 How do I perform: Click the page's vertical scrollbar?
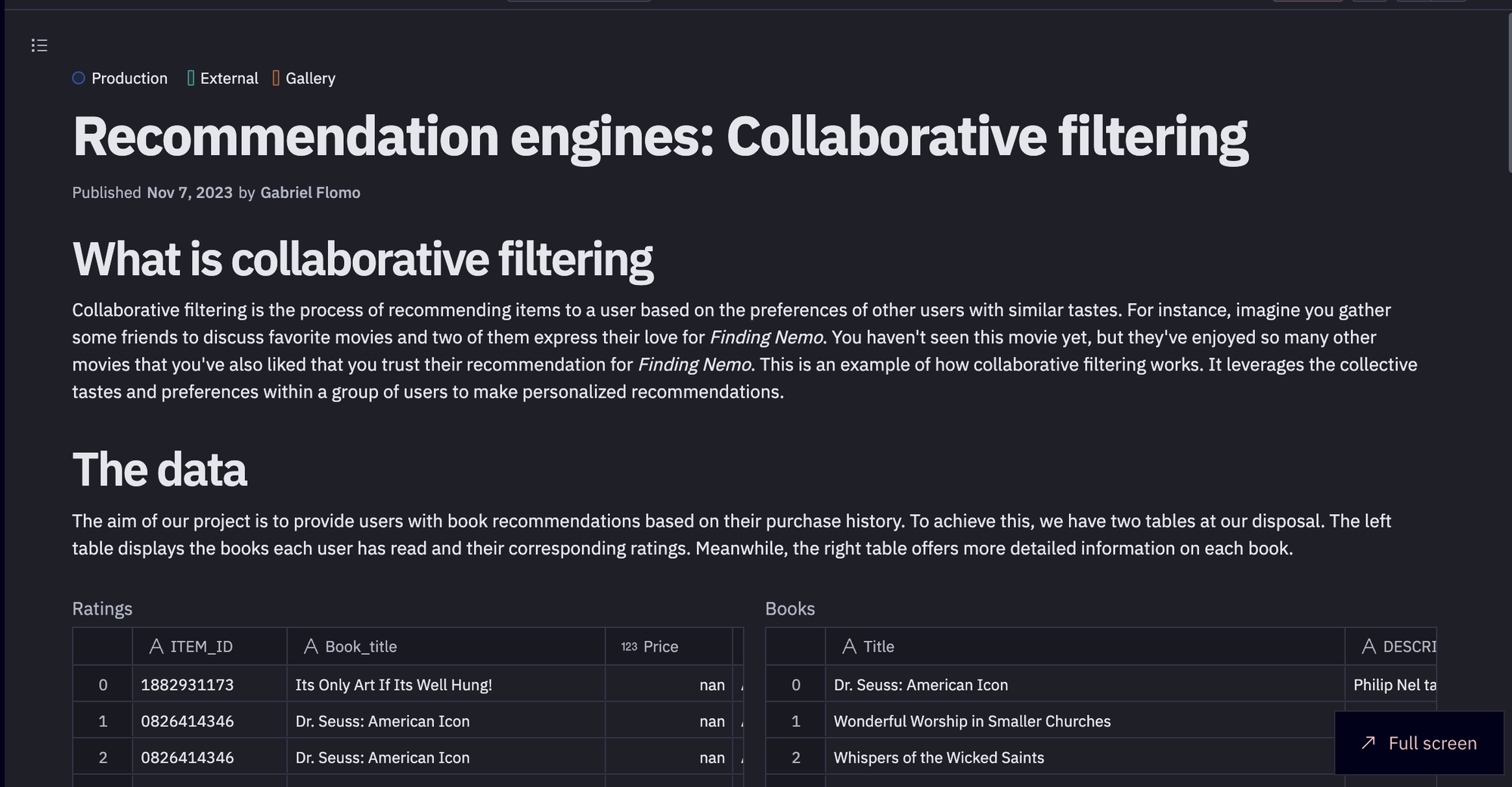coord(1509,91)
